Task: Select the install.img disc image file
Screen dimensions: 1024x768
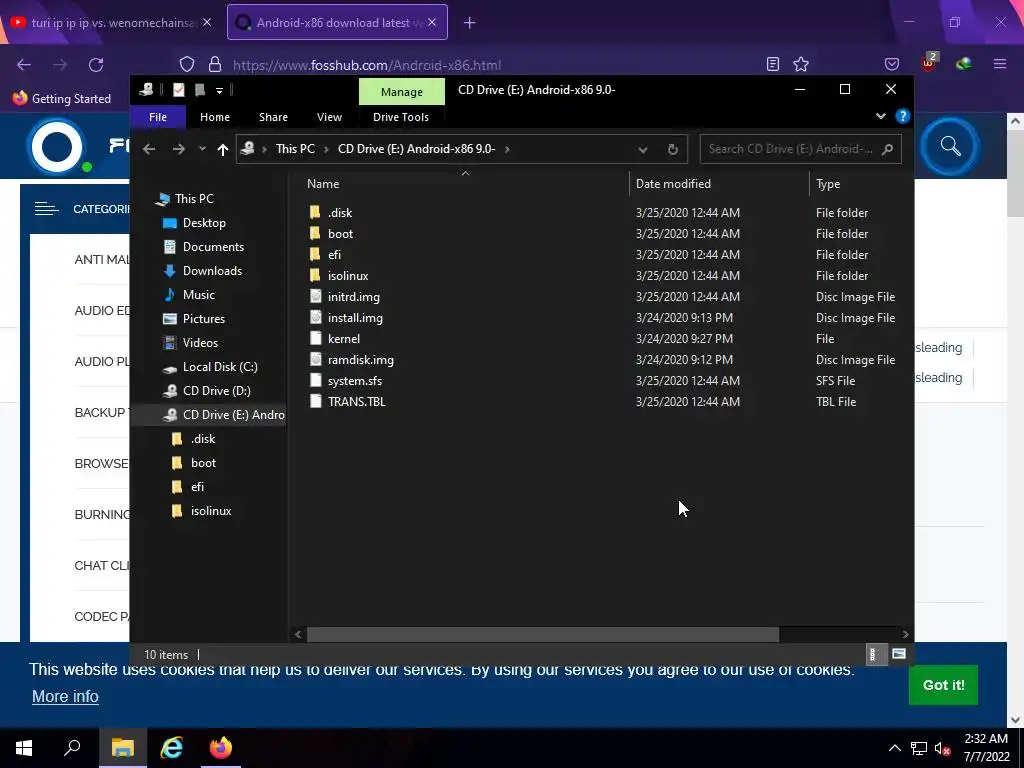Action: point(355,317)
